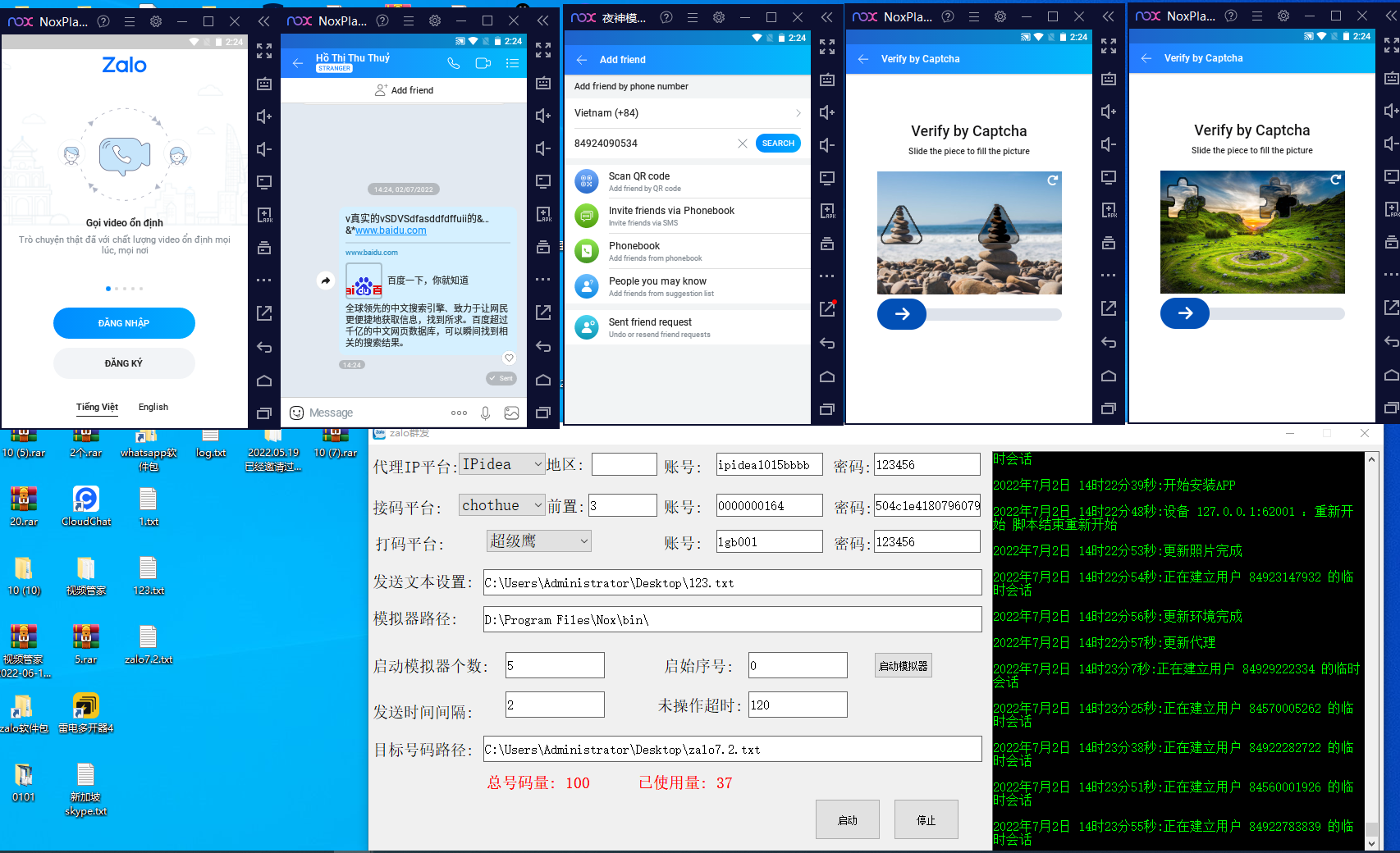Open 新加坡 skype.txt desktop file

coord(85,789)
